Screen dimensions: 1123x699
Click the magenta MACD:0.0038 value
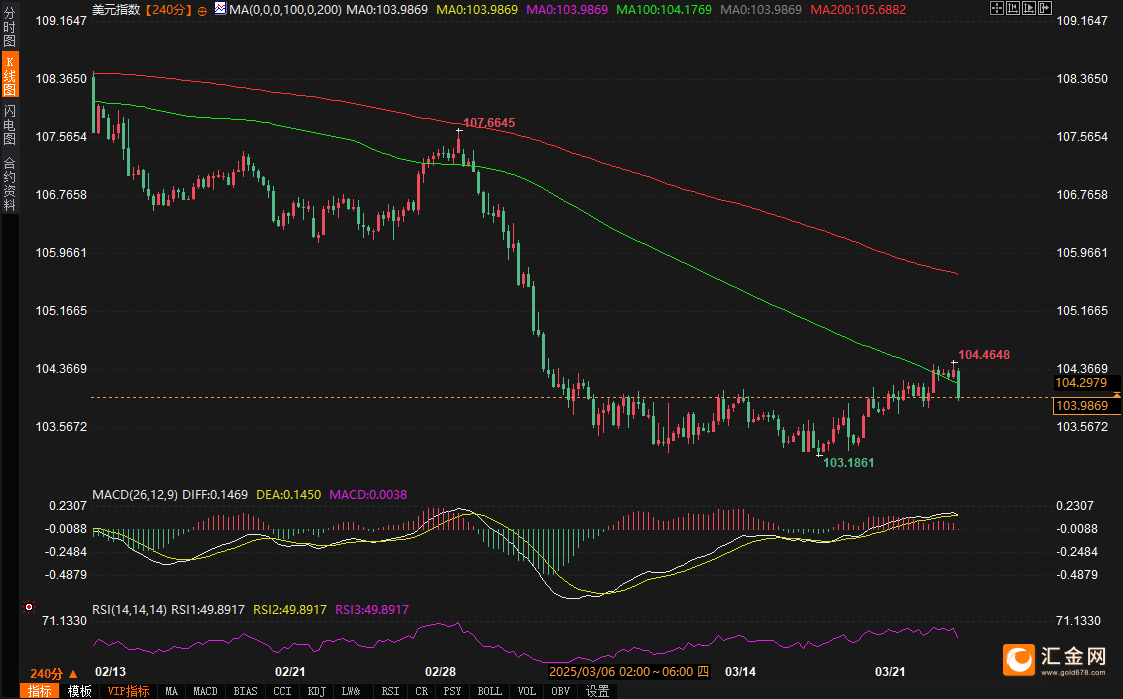tap(368, 495)
